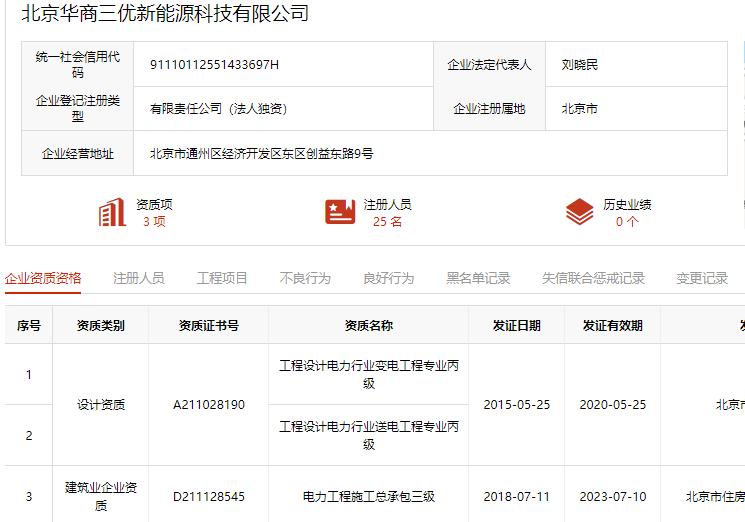
Task: Click the 发证日期 column header
Action: coord(516,325)
